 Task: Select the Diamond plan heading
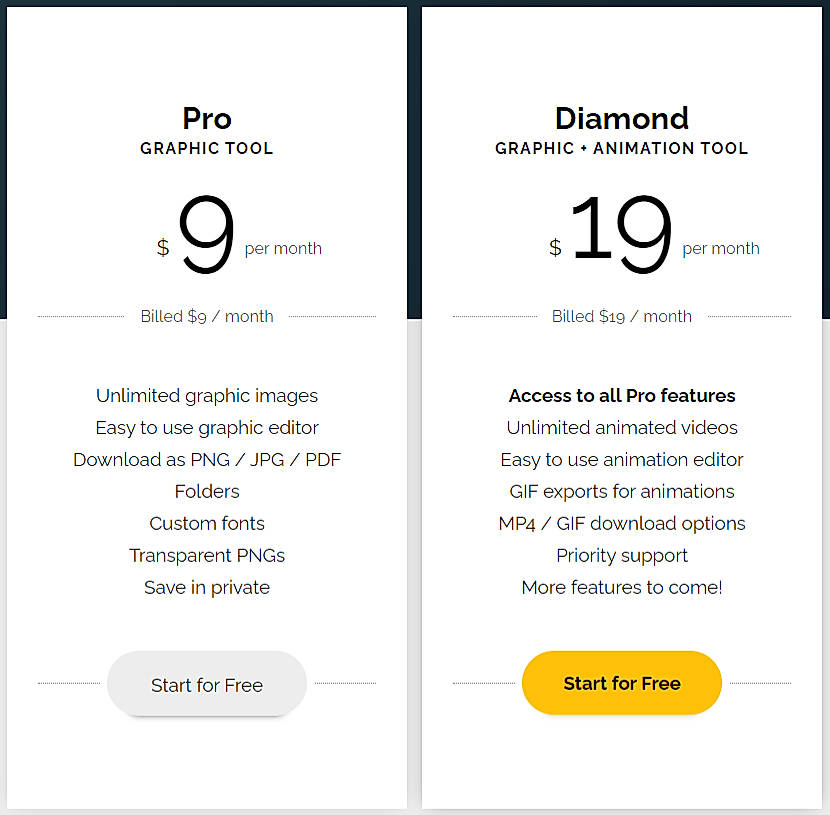tap(621, 118)
